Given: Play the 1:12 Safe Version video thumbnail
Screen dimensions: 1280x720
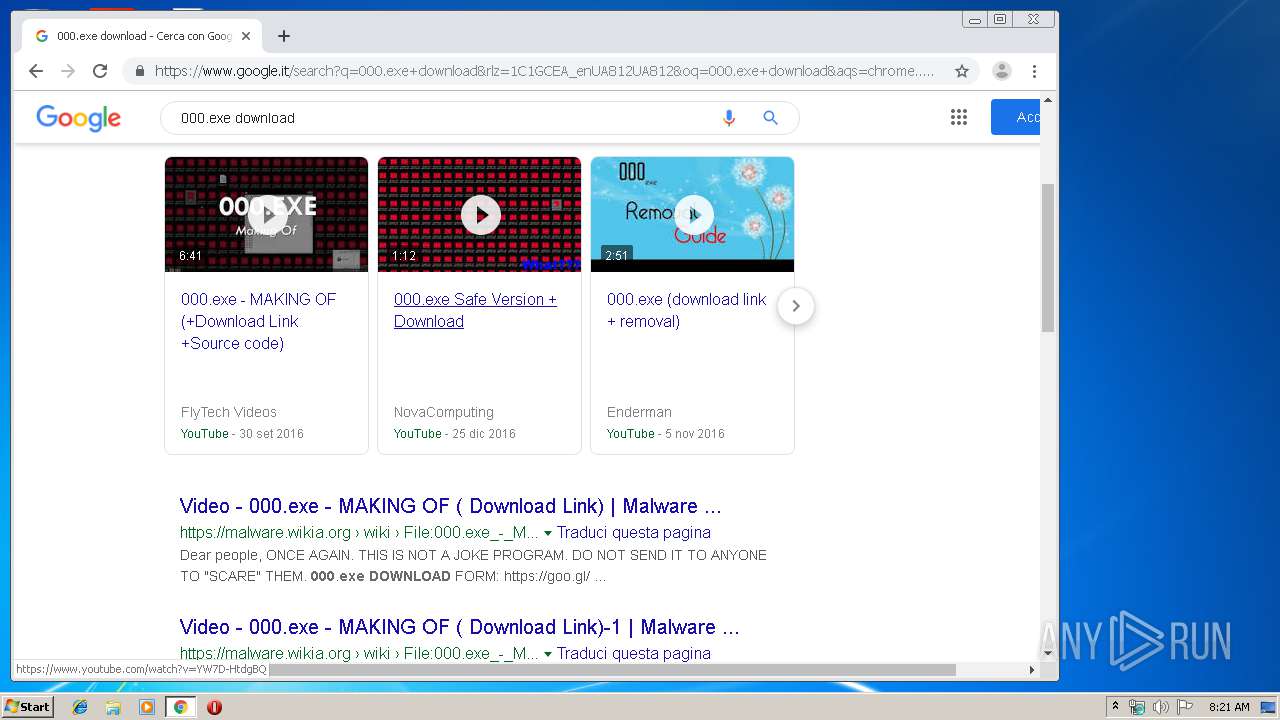Looking at the screenshot, I should tap(480, 214).
